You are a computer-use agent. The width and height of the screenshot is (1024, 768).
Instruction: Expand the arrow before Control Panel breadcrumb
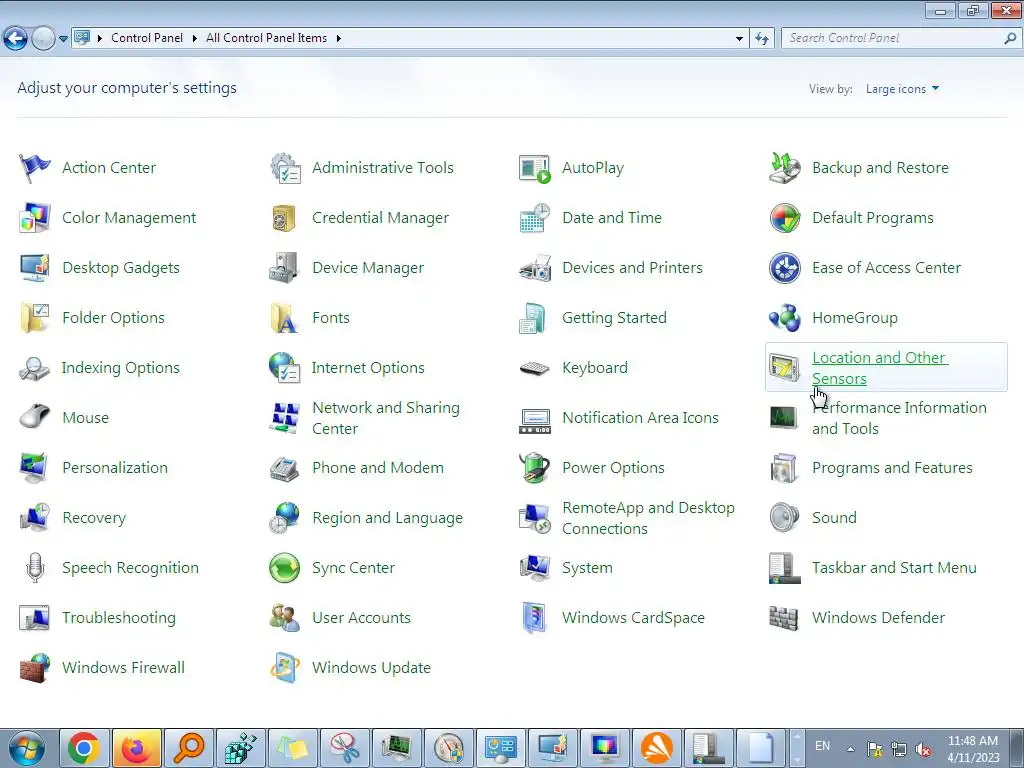coord(100,39)
